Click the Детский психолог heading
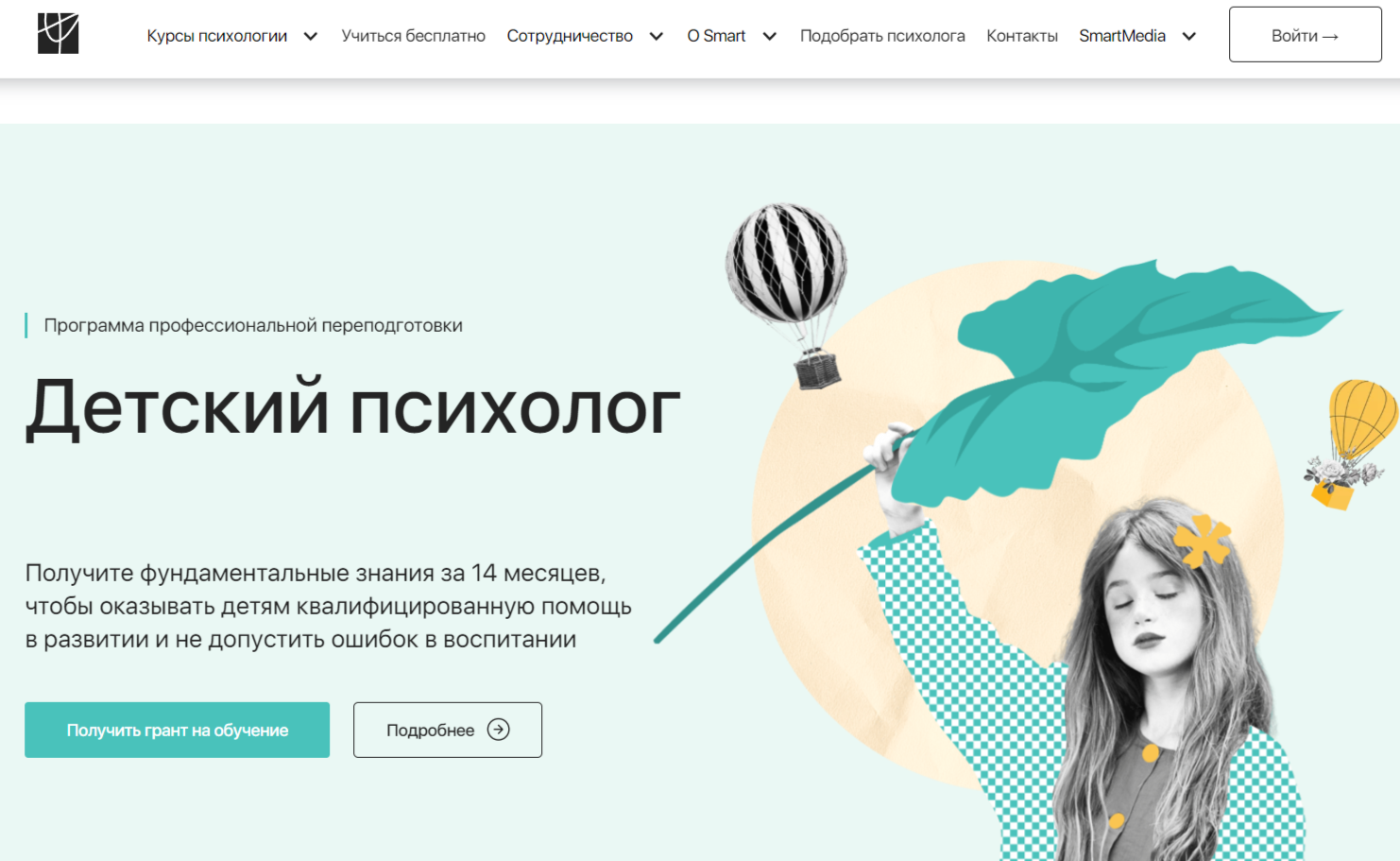Image resolution: width=1400 pixels, height=861 pixels. (x=352, y=408)
